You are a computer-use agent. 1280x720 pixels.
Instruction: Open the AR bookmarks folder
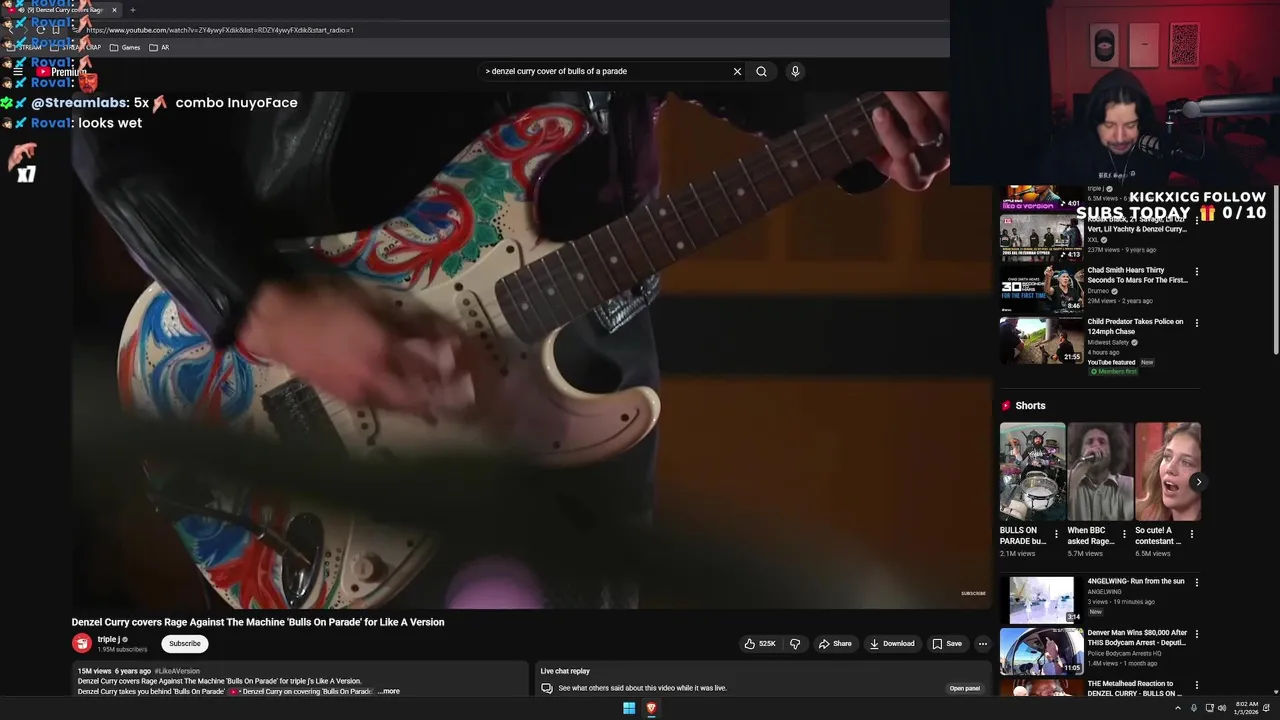pos(159,47)
